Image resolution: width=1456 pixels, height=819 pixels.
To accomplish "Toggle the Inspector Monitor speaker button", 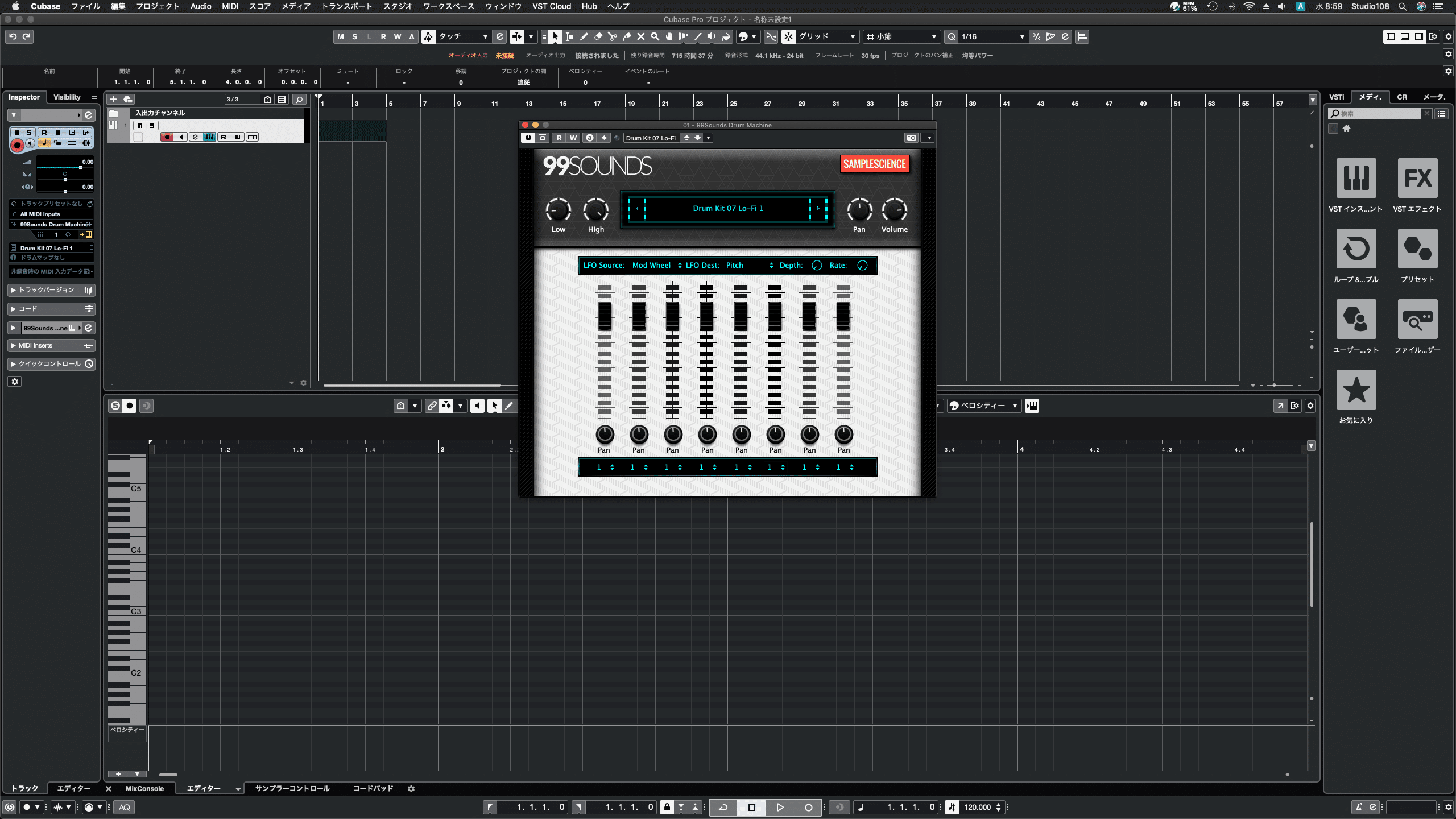I will [31, 143].
